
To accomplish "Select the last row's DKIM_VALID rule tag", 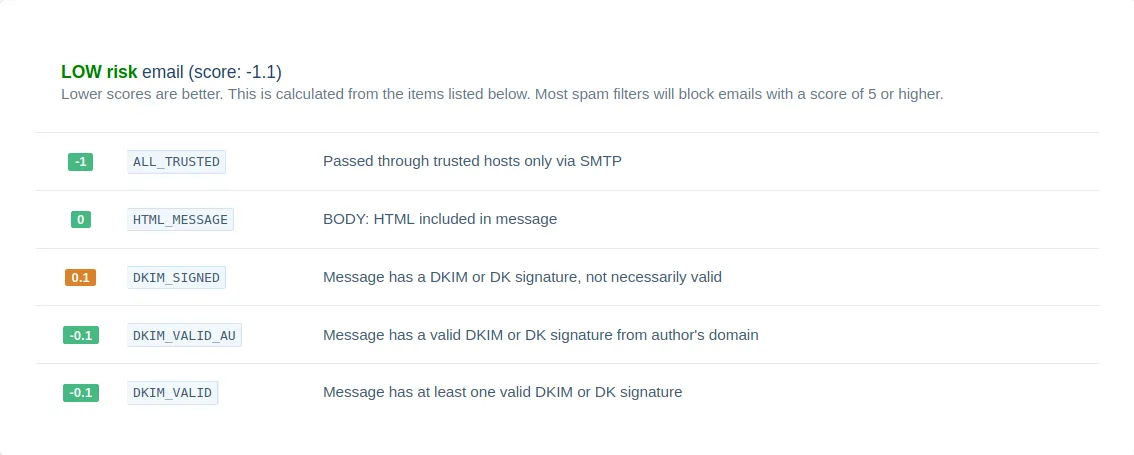I will tap(172, 392).
